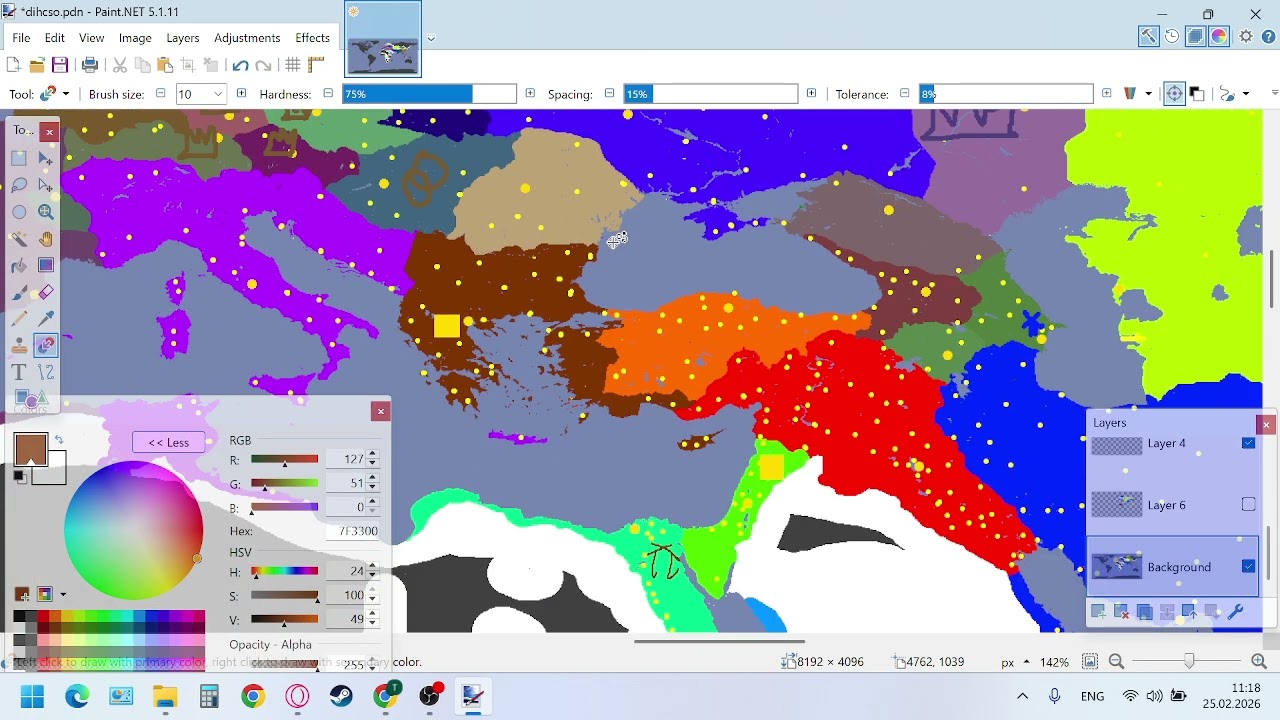Toggle the Layers window button

coord(1195,37)
